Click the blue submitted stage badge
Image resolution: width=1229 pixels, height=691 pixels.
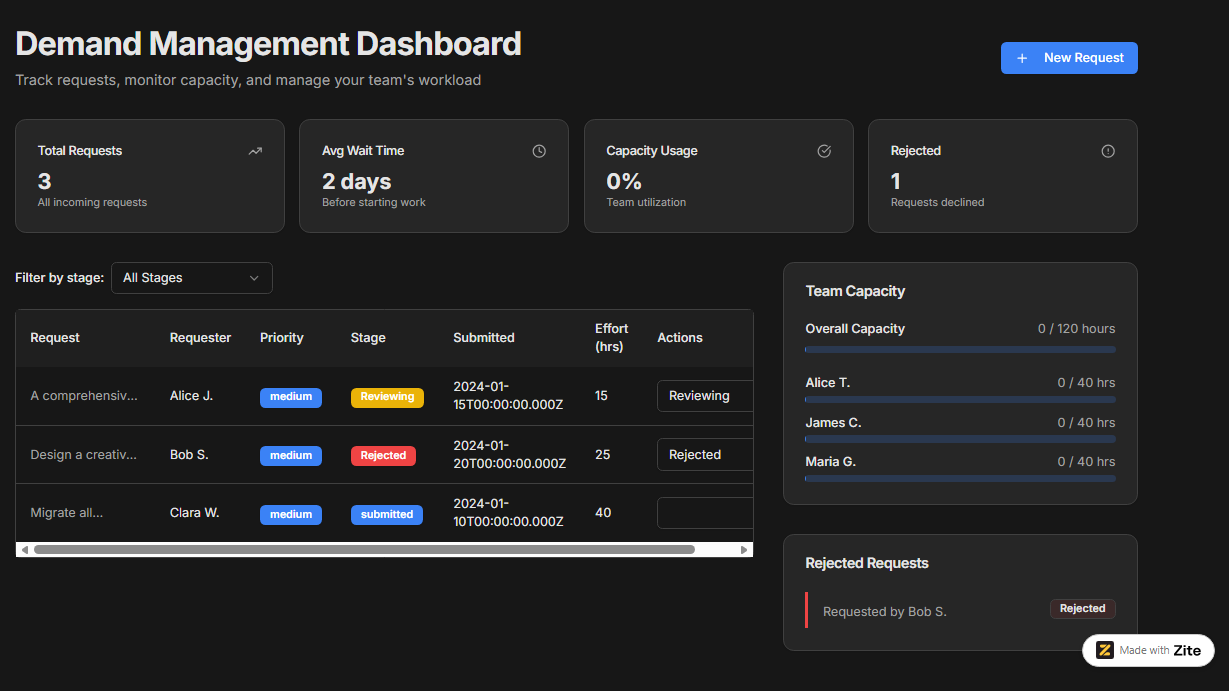point(387,515)
